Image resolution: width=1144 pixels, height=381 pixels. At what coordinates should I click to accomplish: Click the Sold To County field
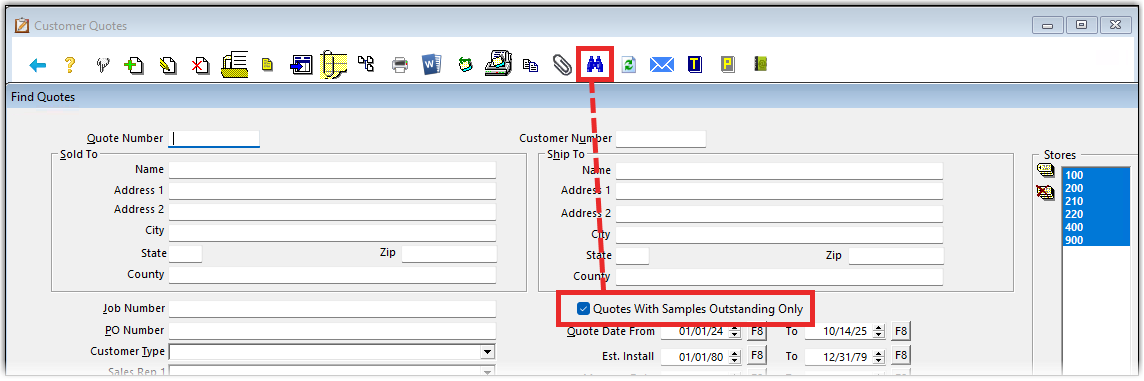[332, 275]
